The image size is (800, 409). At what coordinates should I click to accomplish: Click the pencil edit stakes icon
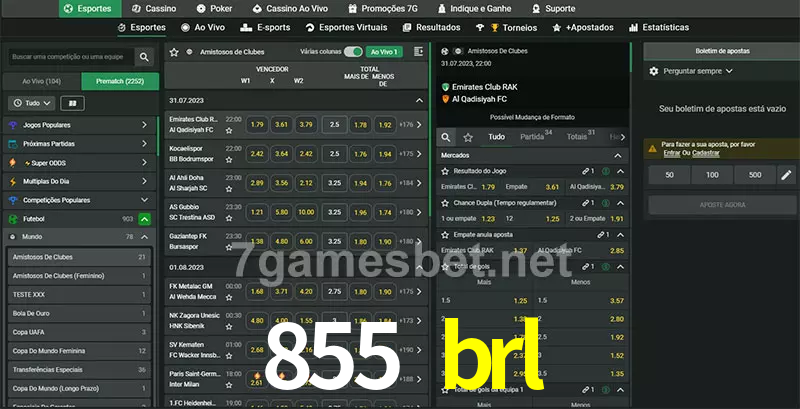coord(785,175)
